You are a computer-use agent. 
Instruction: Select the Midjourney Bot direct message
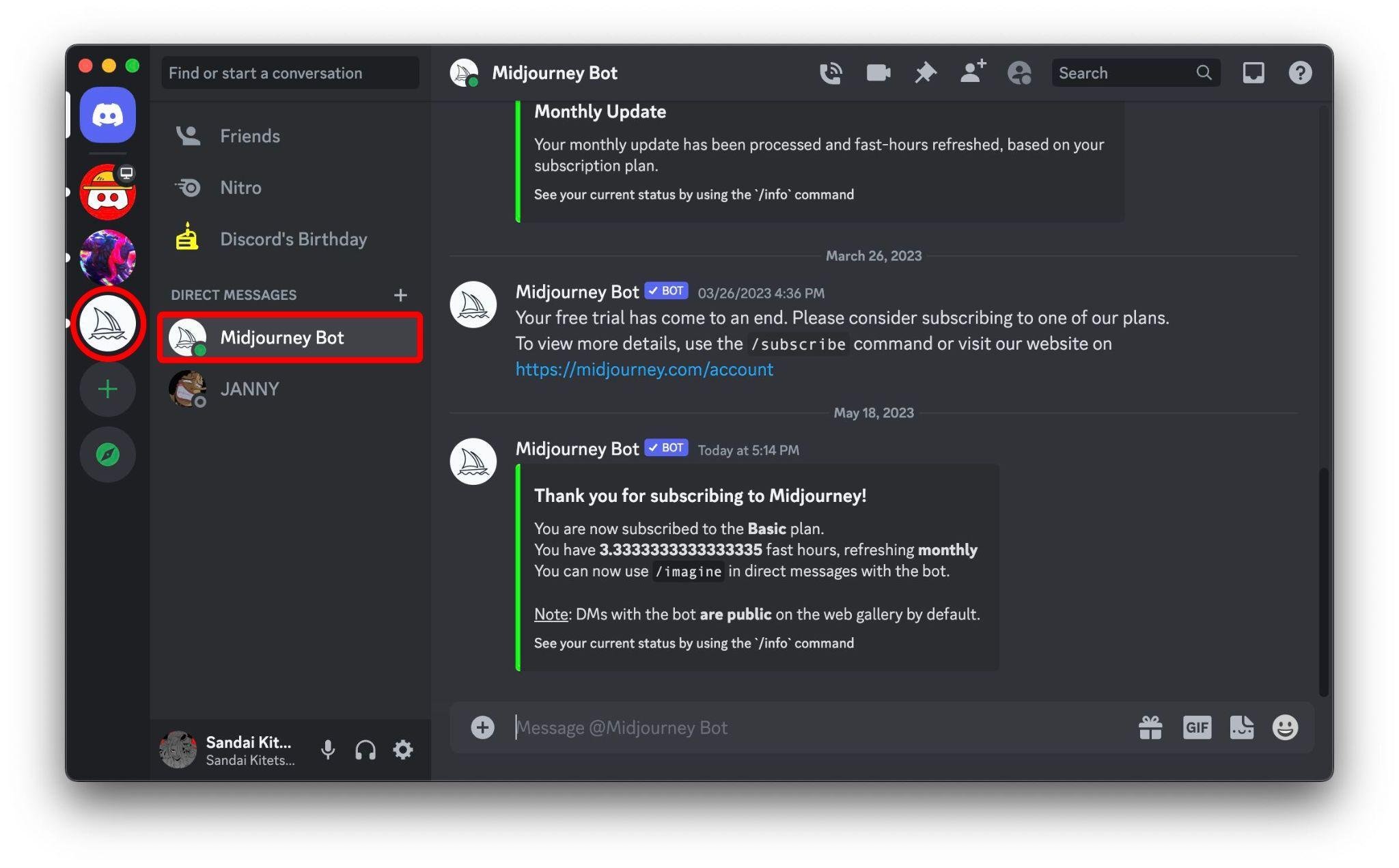[x=290, y=337]
